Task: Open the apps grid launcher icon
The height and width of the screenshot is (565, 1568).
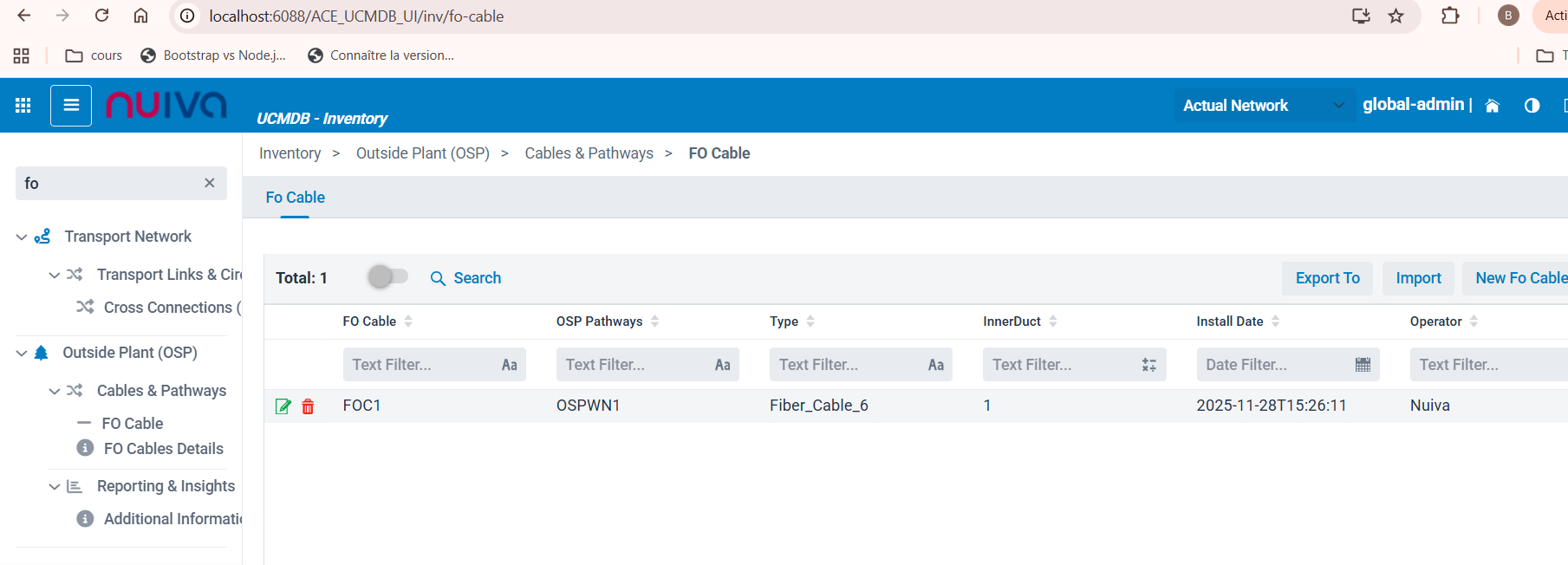Action: (x=23, y=106)
